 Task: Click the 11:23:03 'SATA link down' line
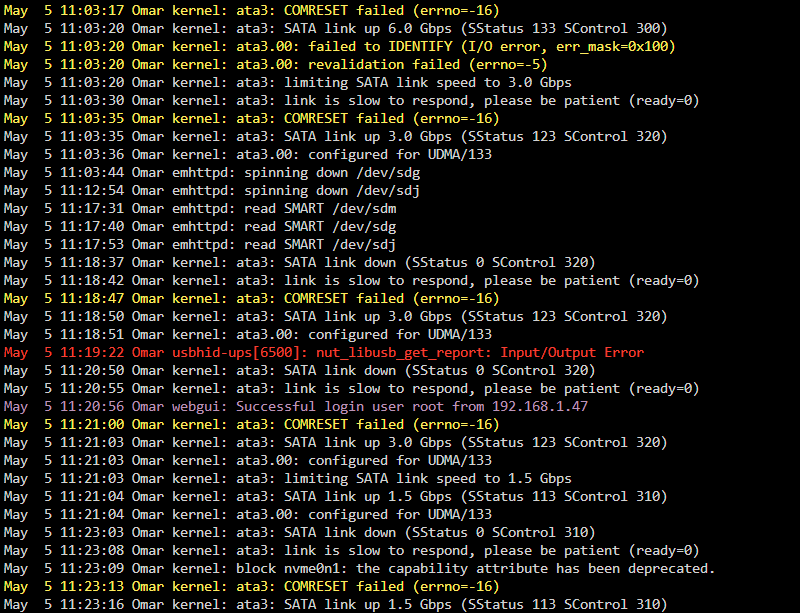pos(299,533)
